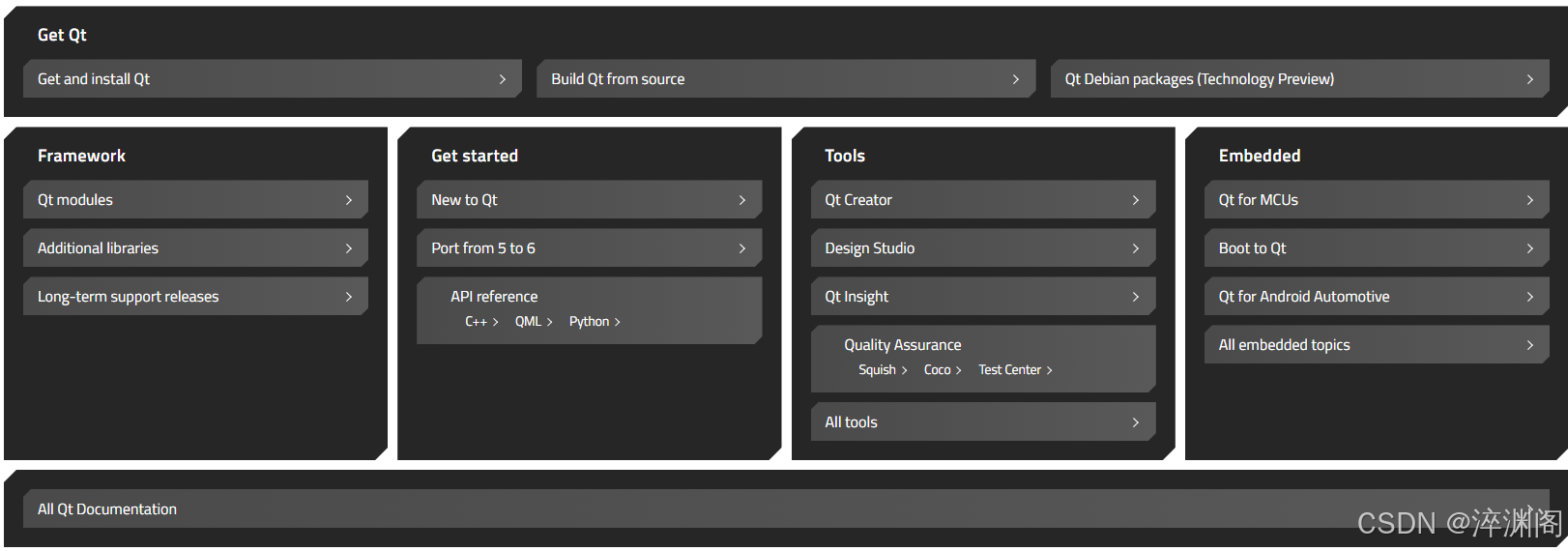
Task: Click the chevron on All tools row
Action: pyautogui.click(x=1136, y=422)
